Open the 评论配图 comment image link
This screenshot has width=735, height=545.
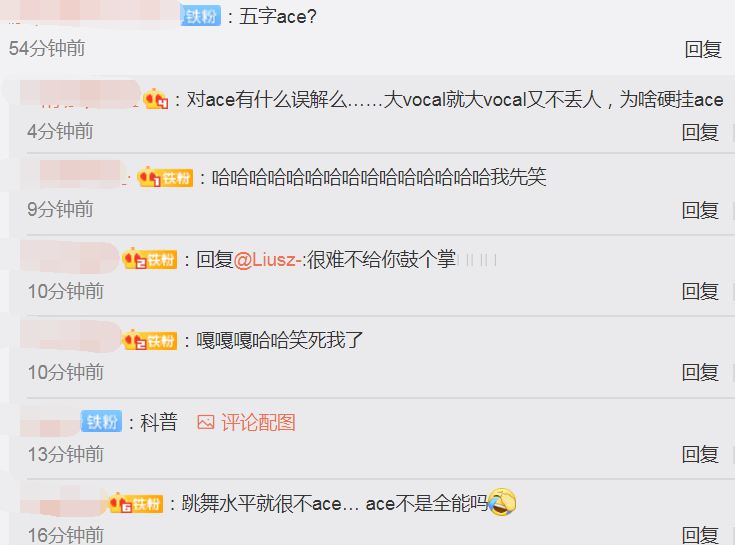pos(258,422)
